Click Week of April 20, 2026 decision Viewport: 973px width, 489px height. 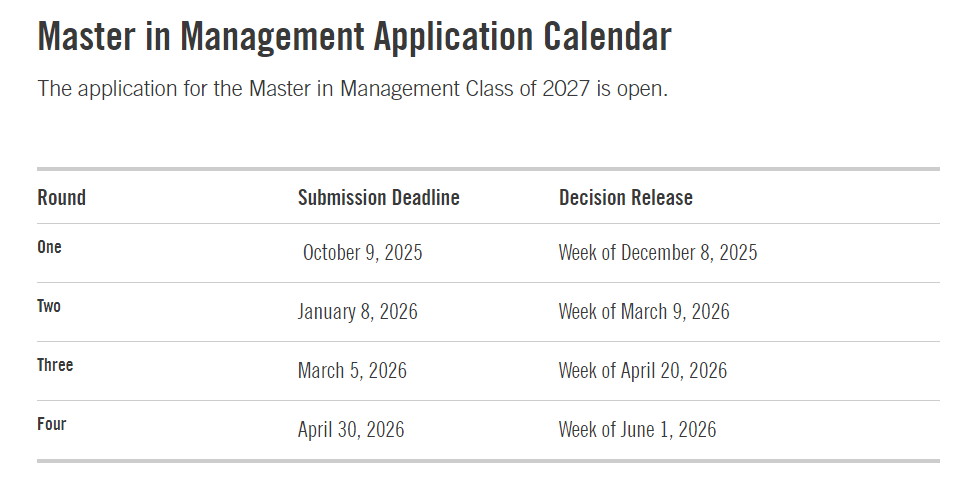[x=642, y=371]
